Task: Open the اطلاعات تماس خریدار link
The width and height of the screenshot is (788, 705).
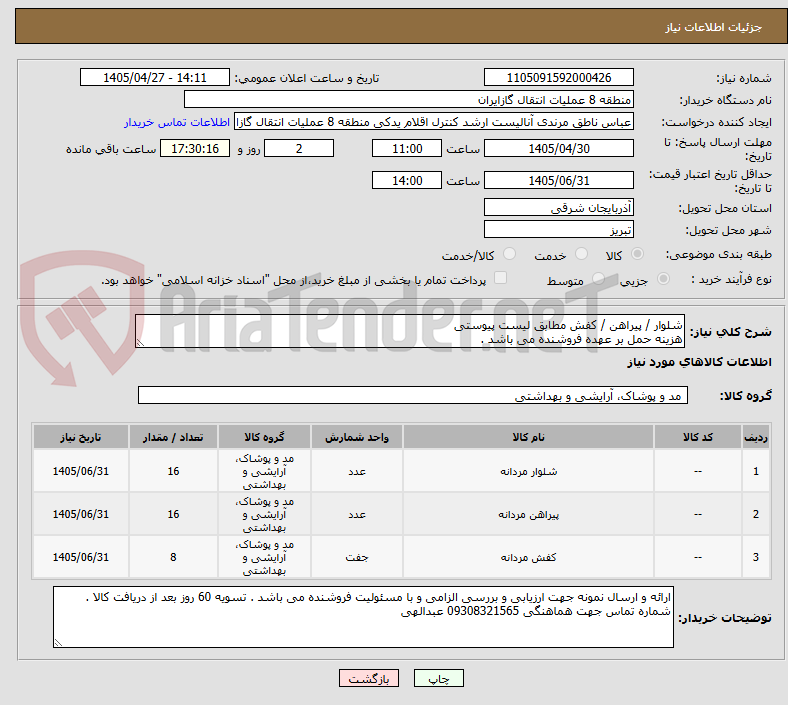Action: click(x=177, y=122)
